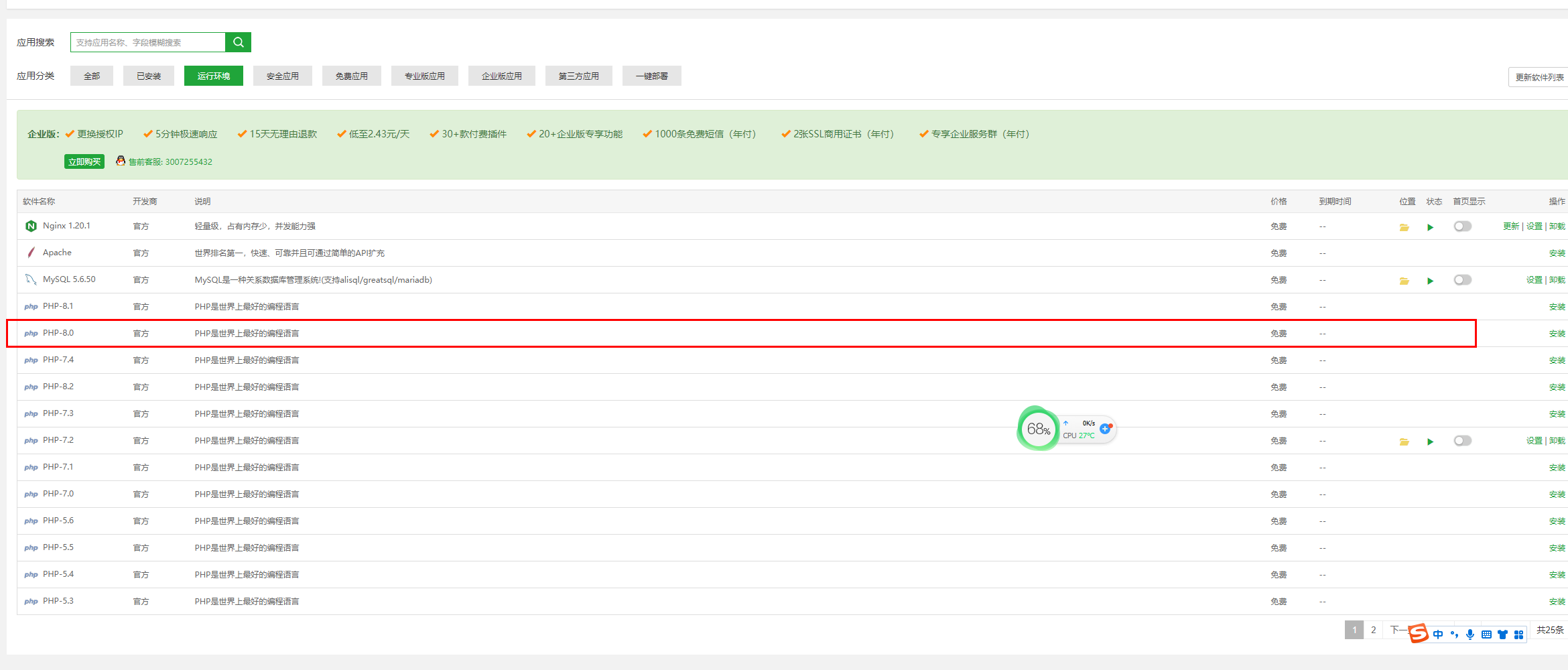Click the green search magnifier button

tap(238, 42)
